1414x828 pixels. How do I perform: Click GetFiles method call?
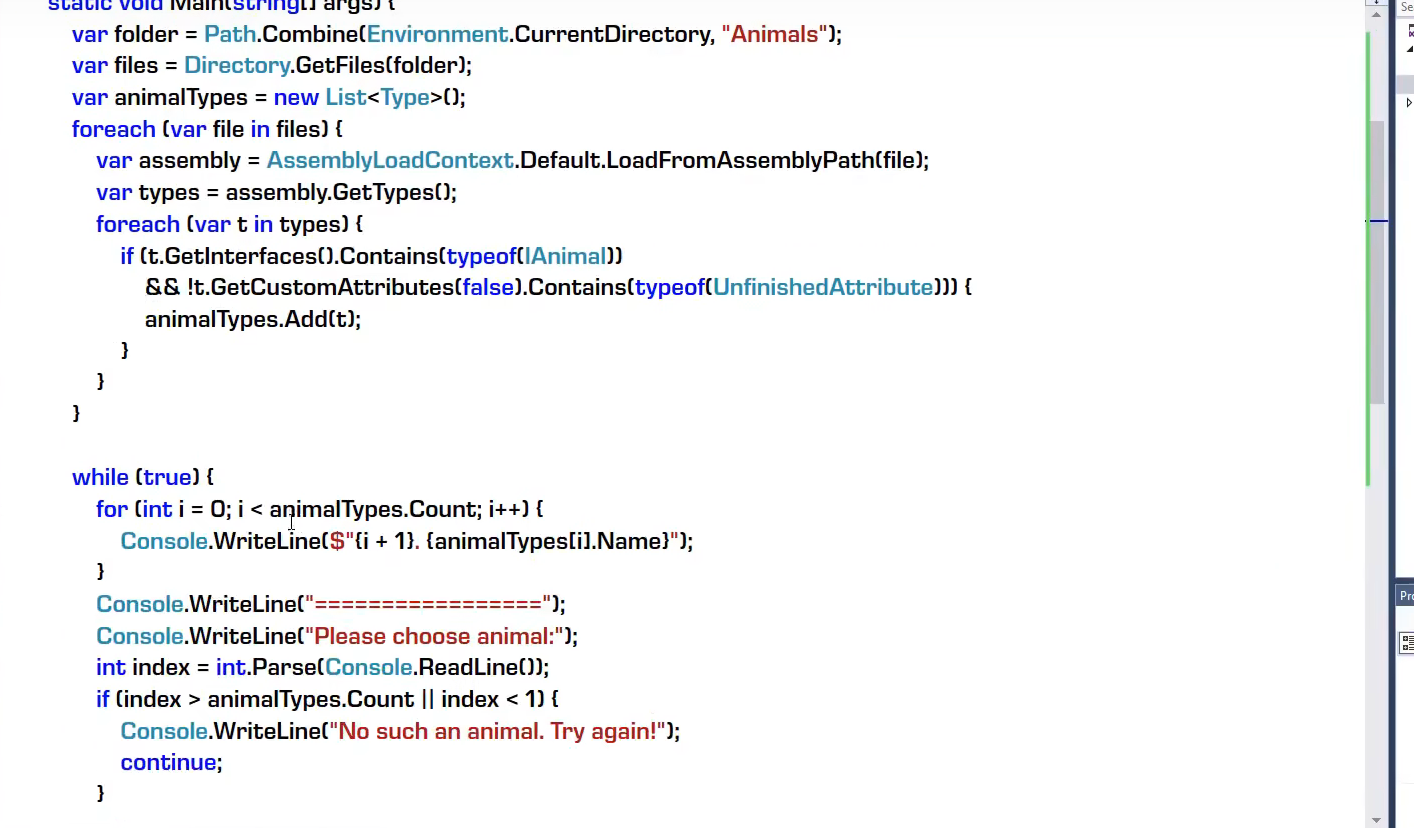(x=340, y=65)
